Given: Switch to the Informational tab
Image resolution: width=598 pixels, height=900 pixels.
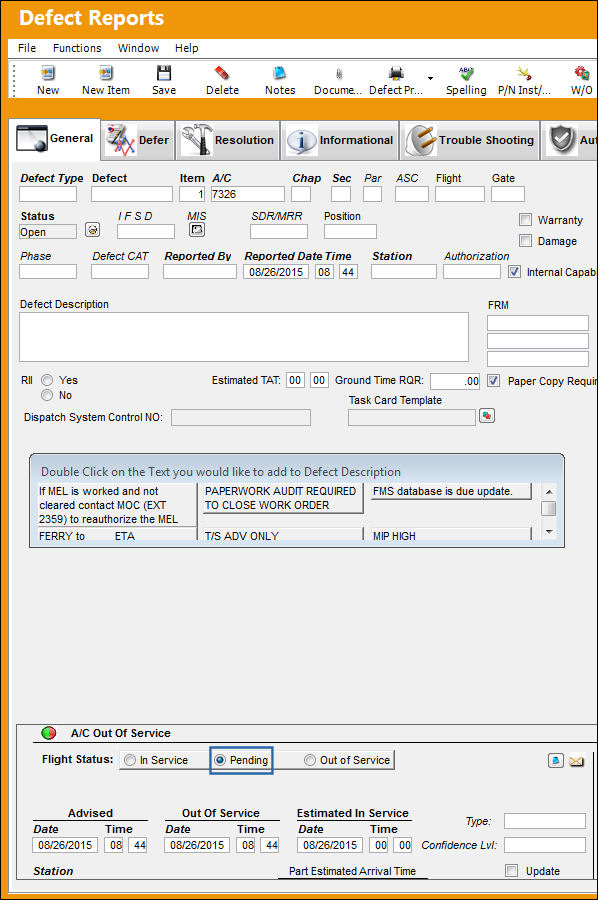Looking at the screenshot, I should point(340,140).
